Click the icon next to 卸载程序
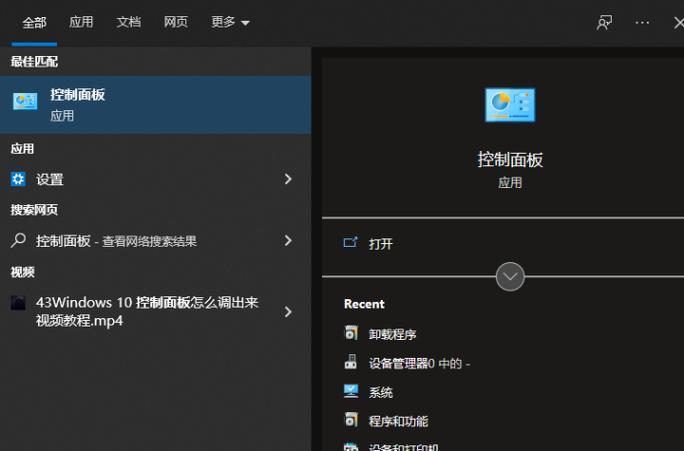This screenshot has width=684, height=451. (351, 333)
